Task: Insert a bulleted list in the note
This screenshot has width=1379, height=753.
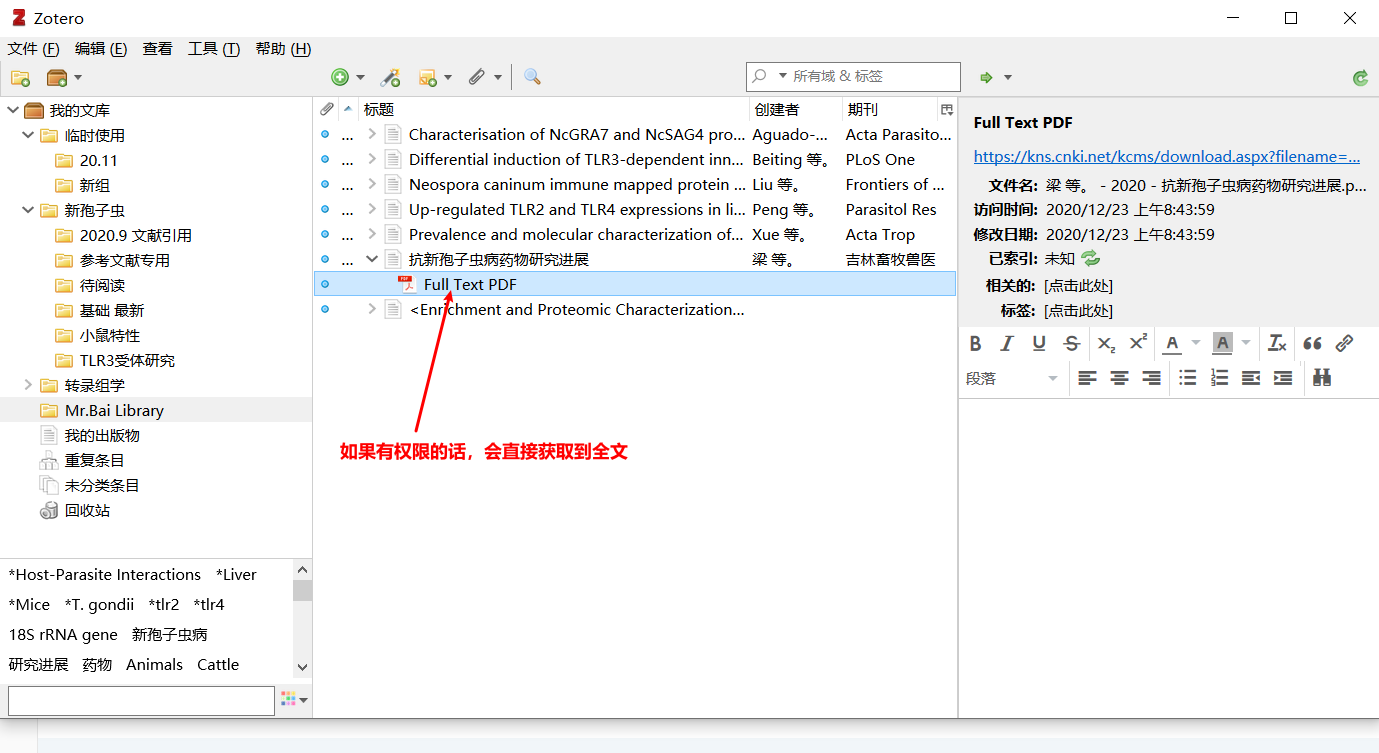Action: coord(1187,378)
